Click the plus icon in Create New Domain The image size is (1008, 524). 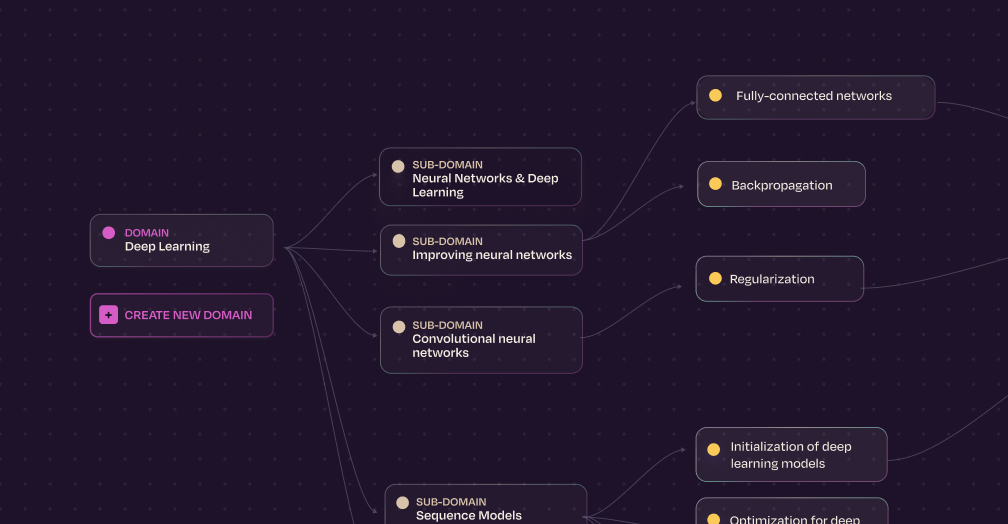(108, 315)
